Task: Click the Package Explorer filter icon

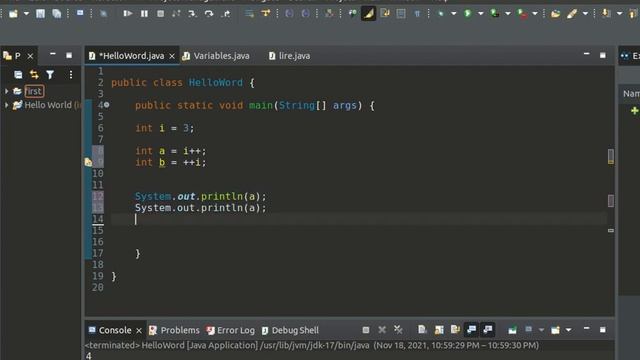Action: click(50, 75)
